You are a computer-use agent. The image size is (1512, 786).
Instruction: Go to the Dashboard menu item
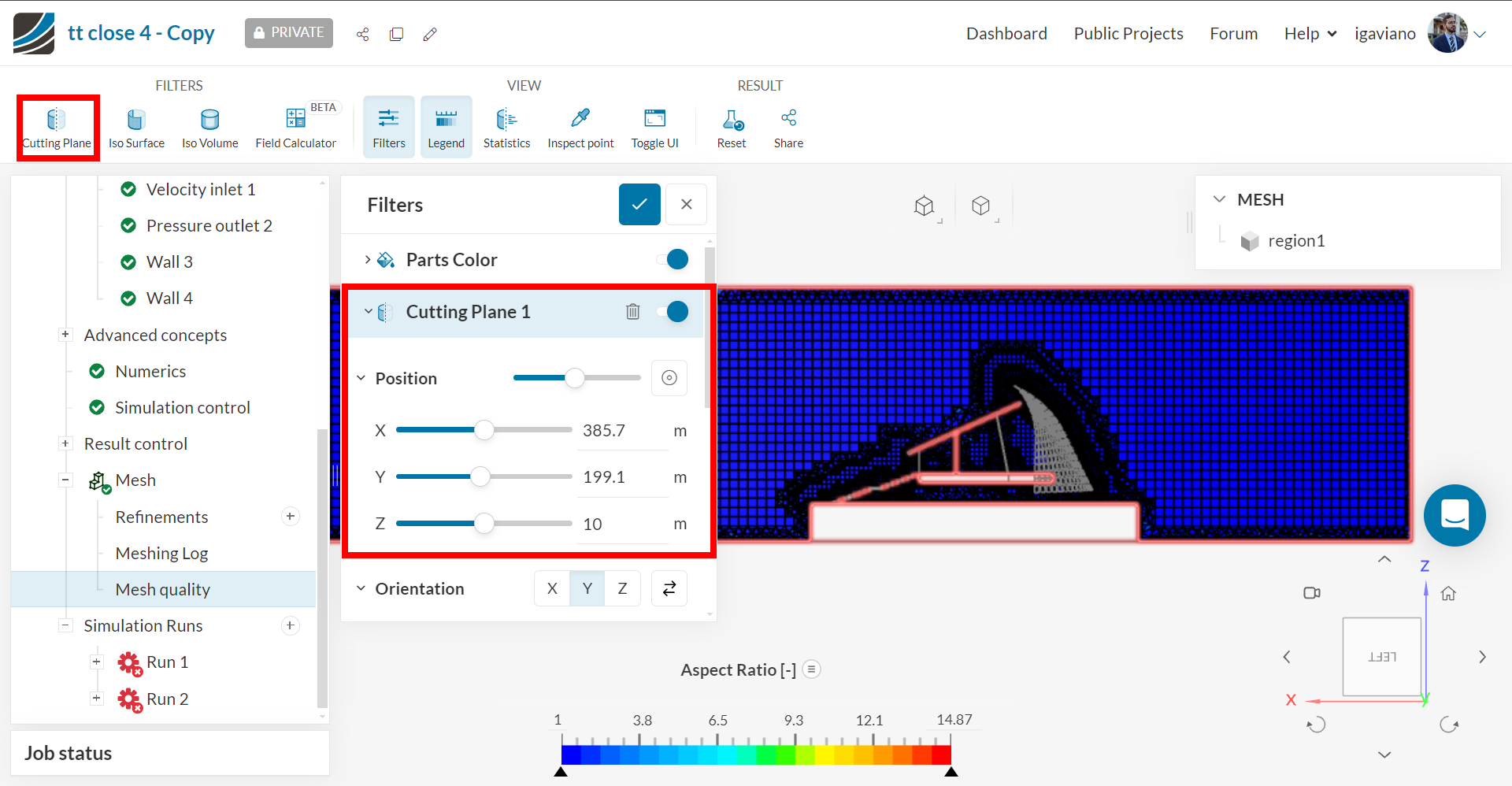1006,33
